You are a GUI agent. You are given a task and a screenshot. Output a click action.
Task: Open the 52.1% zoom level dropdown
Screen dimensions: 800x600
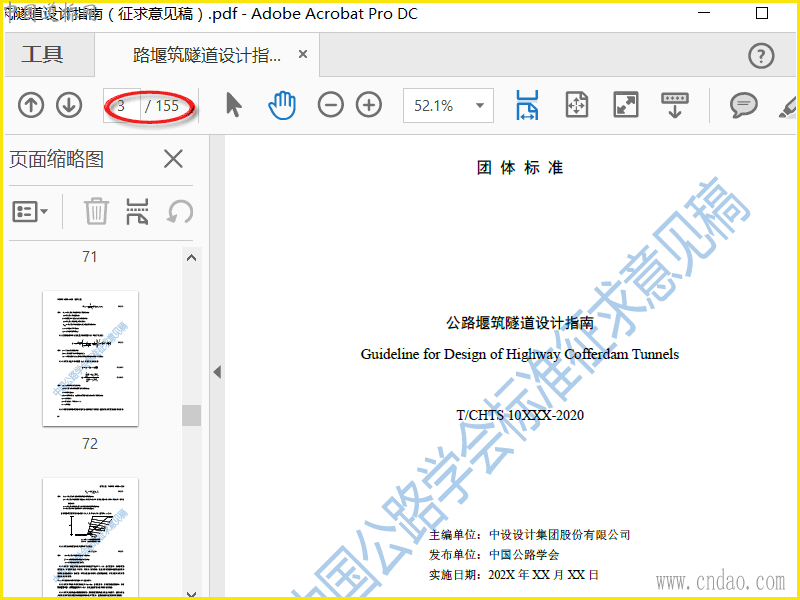(448, 106)
